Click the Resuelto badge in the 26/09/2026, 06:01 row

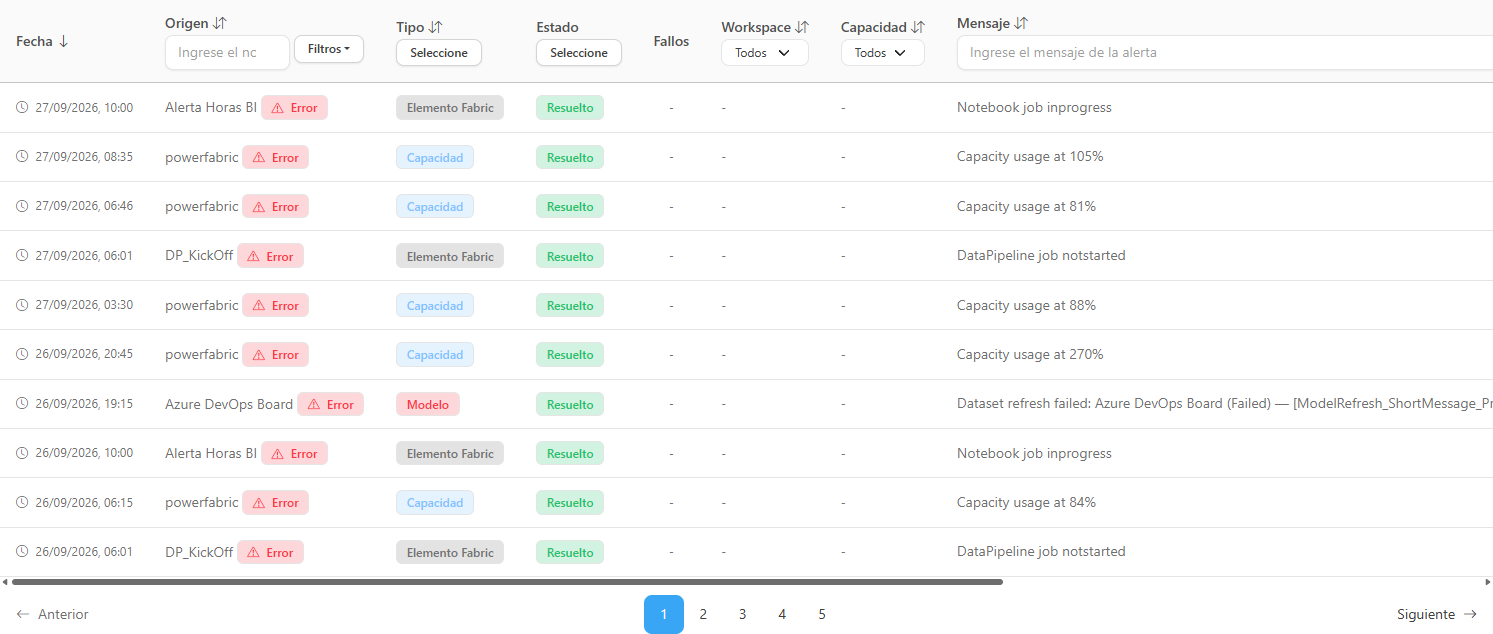coord(570,552)
